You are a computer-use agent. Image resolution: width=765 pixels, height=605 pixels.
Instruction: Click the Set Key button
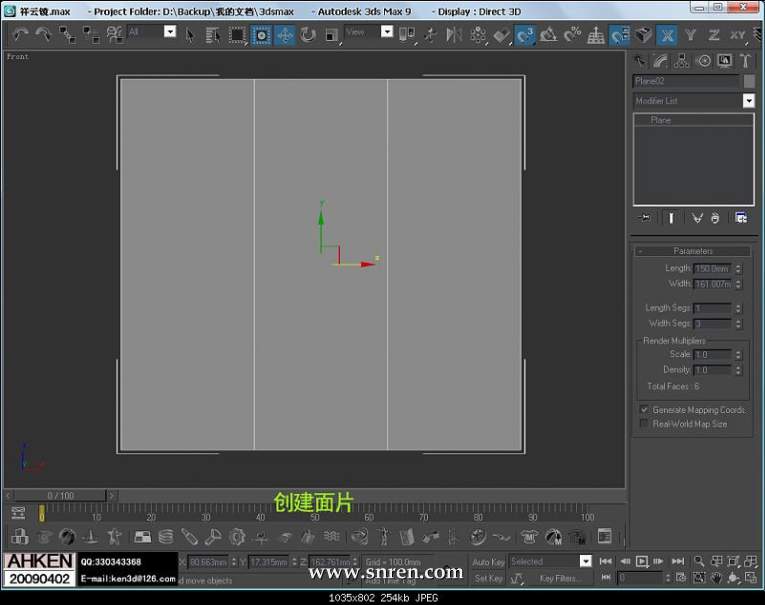point(488,578)
